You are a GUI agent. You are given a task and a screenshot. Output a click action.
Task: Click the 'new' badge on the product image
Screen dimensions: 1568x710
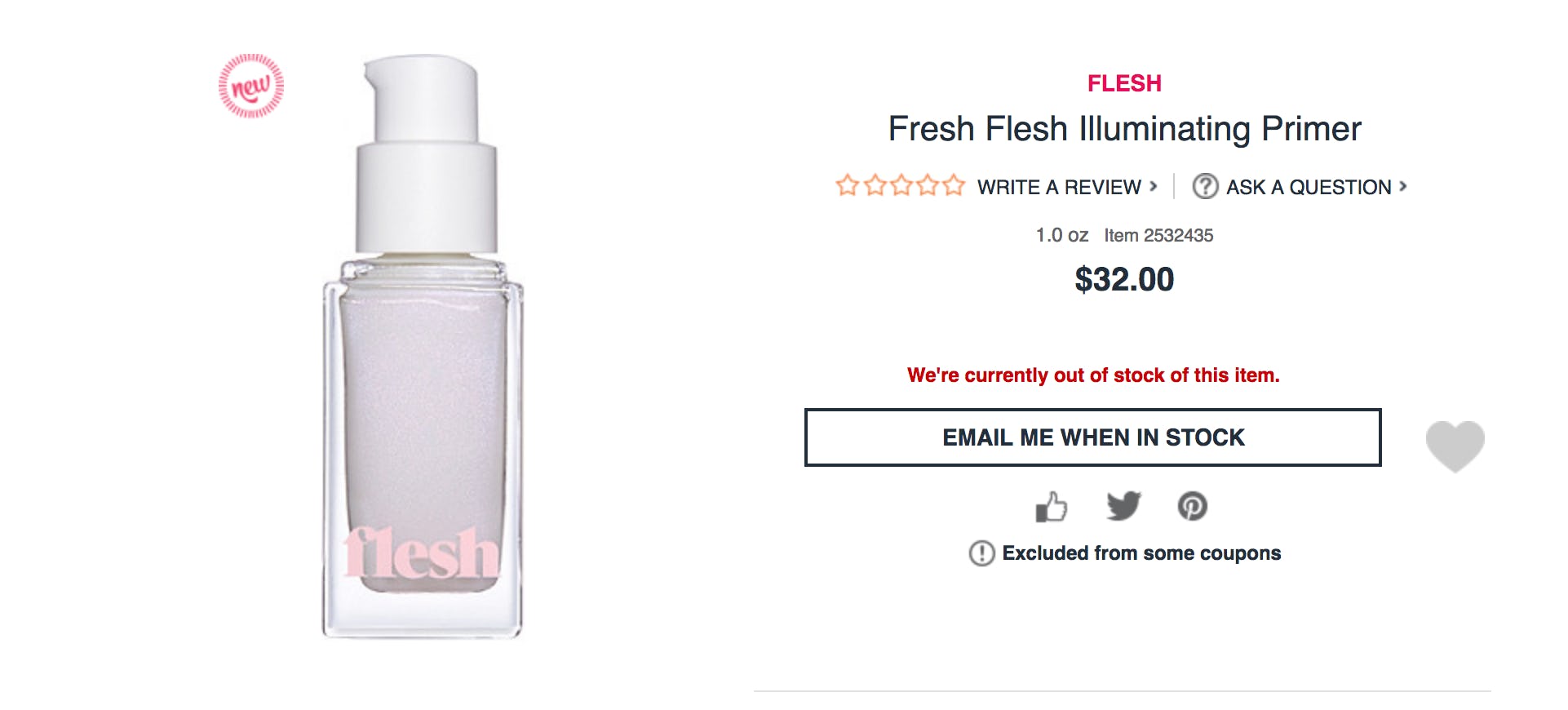(x=250, y=83)
